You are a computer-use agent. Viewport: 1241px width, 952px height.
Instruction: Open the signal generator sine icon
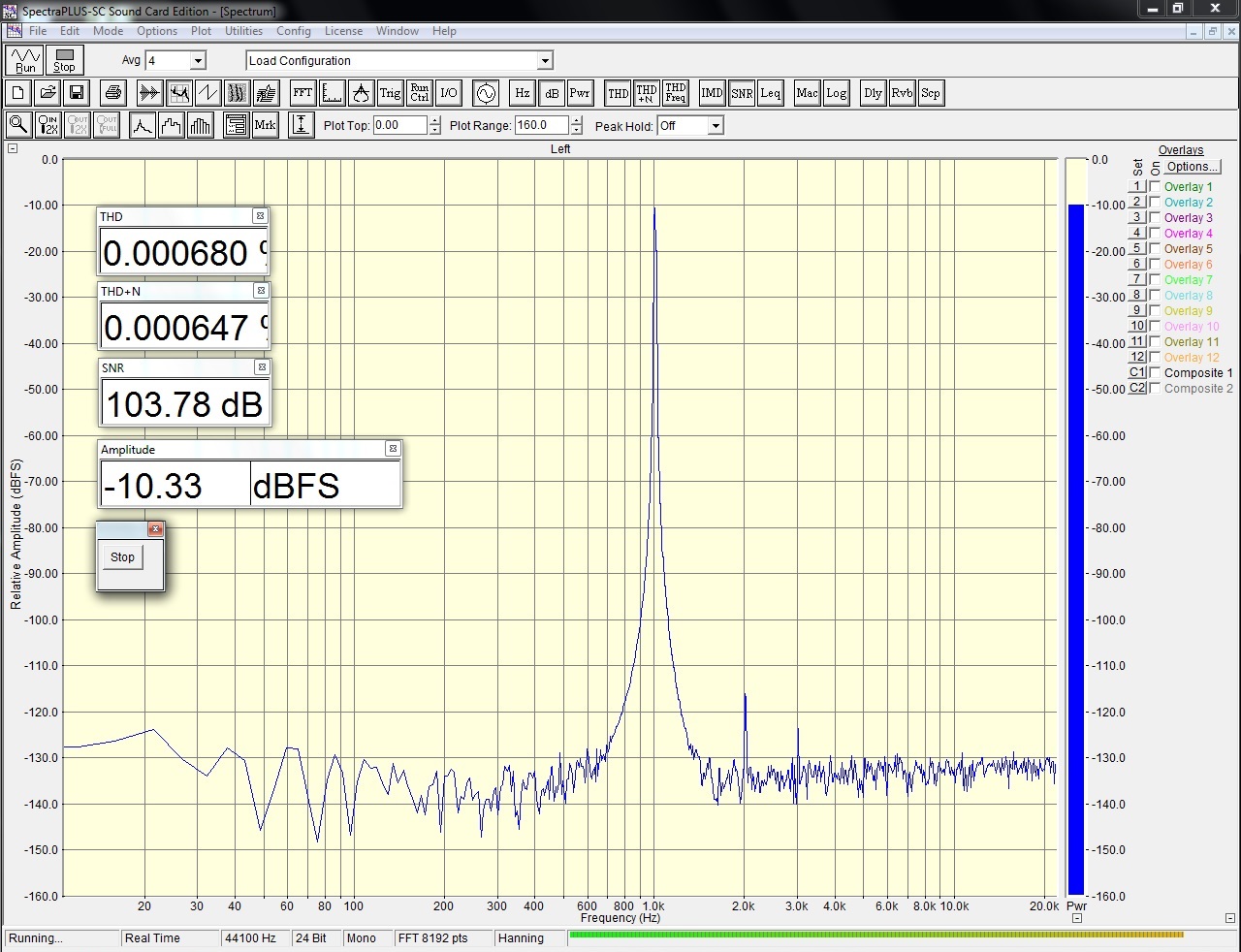(486, 93)
